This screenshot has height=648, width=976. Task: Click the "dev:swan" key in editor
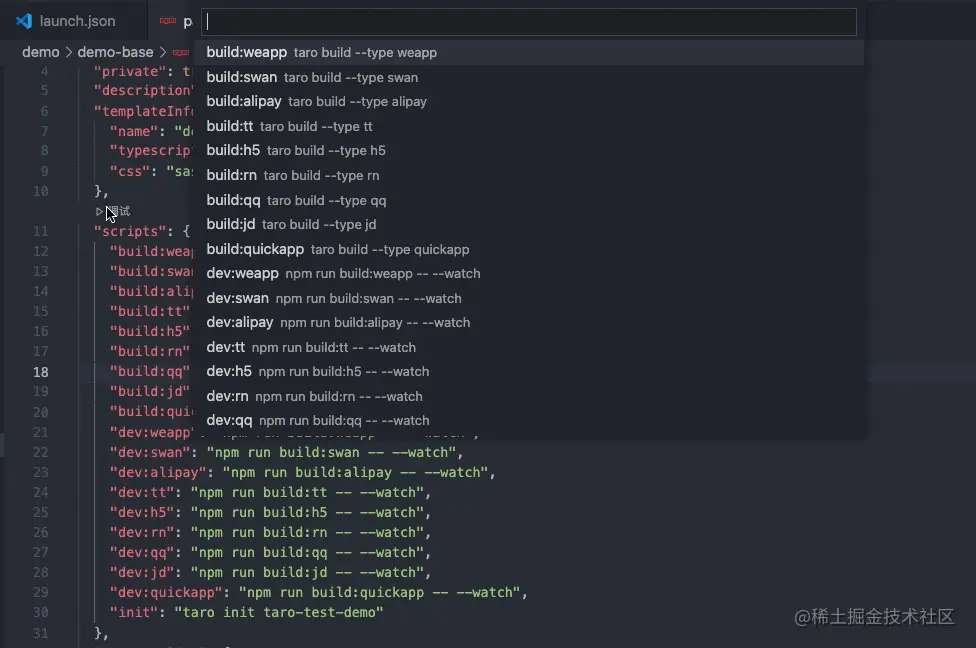(x=149, y=453)
